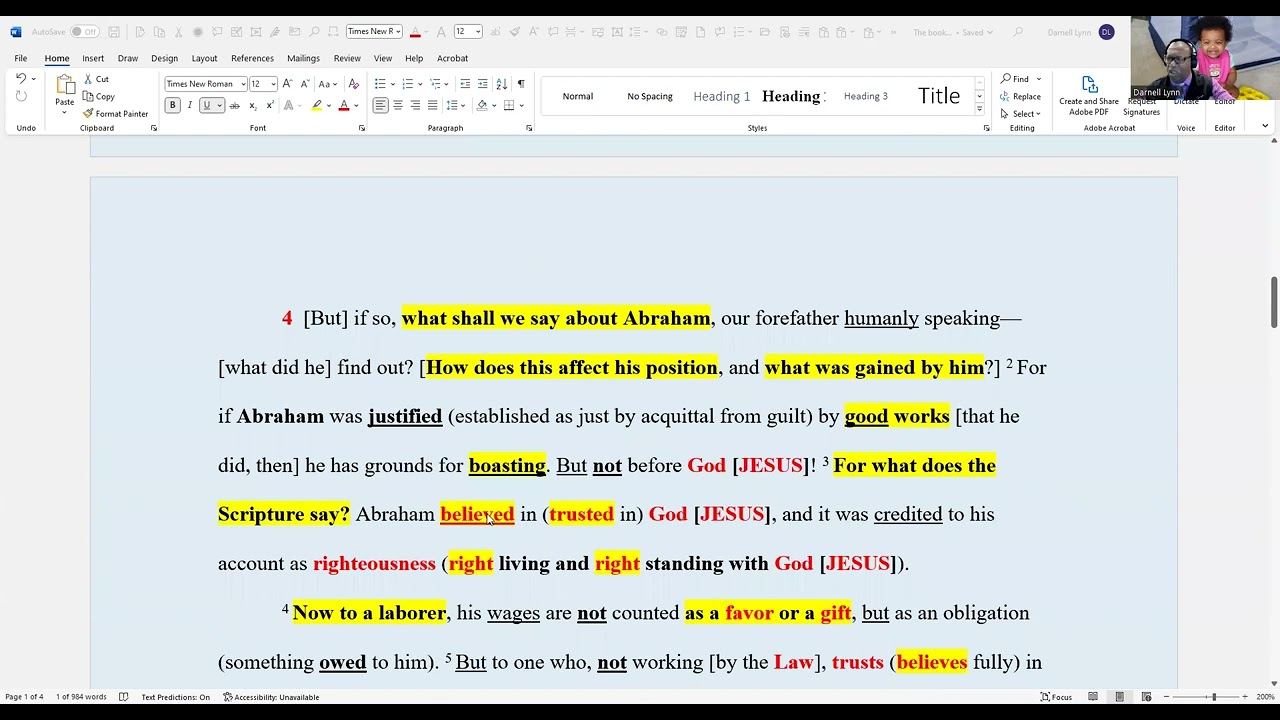This screenshot has width=1280, height=720.
Task: Open the Review tab
Action: 347,58
